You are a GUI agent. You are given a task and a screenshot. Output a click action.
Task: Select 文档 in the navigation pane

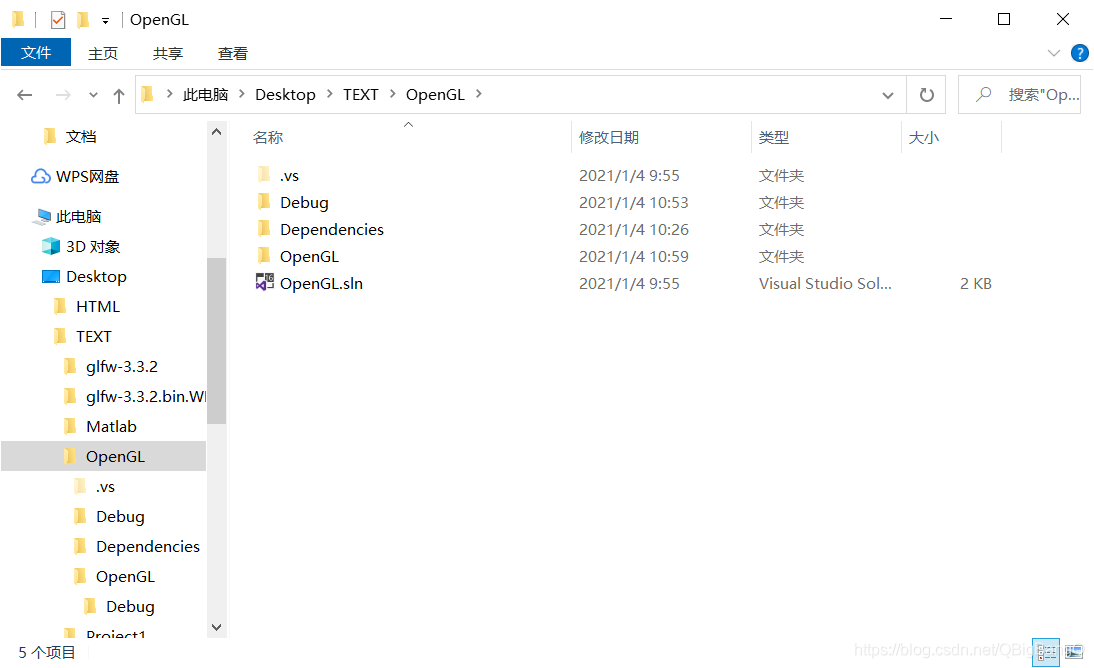81,137
